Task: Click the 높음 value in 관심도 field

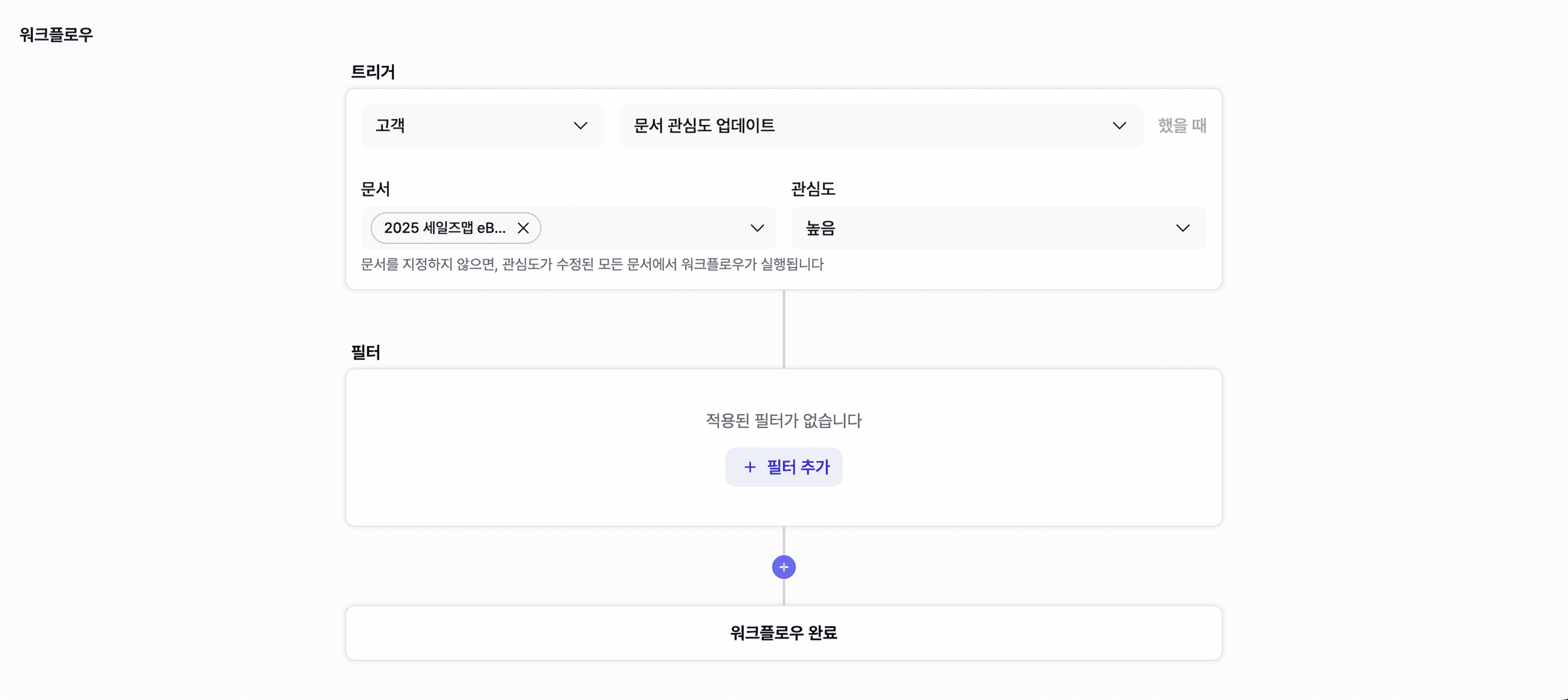Action: pyautogui.click(x=820, y=228)
